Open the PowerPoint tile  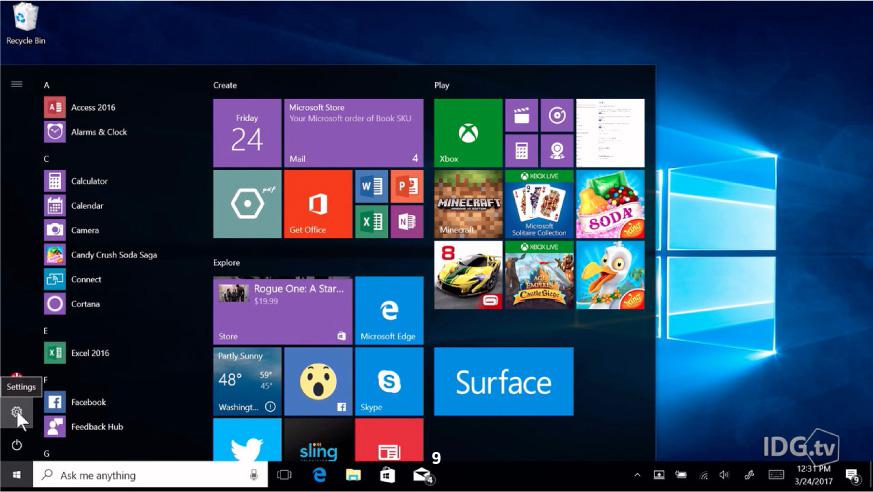coord(407,186)
